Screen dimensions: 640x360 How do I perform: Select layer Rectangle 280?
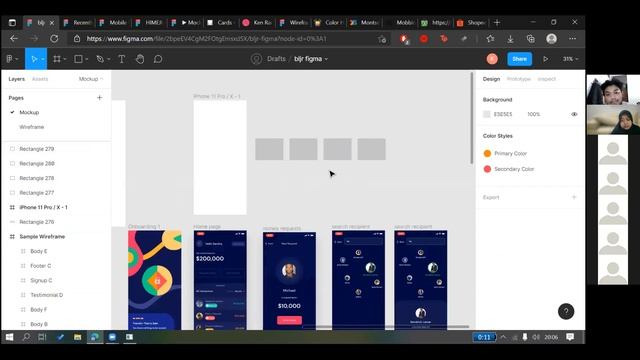(x=37, y=164)
